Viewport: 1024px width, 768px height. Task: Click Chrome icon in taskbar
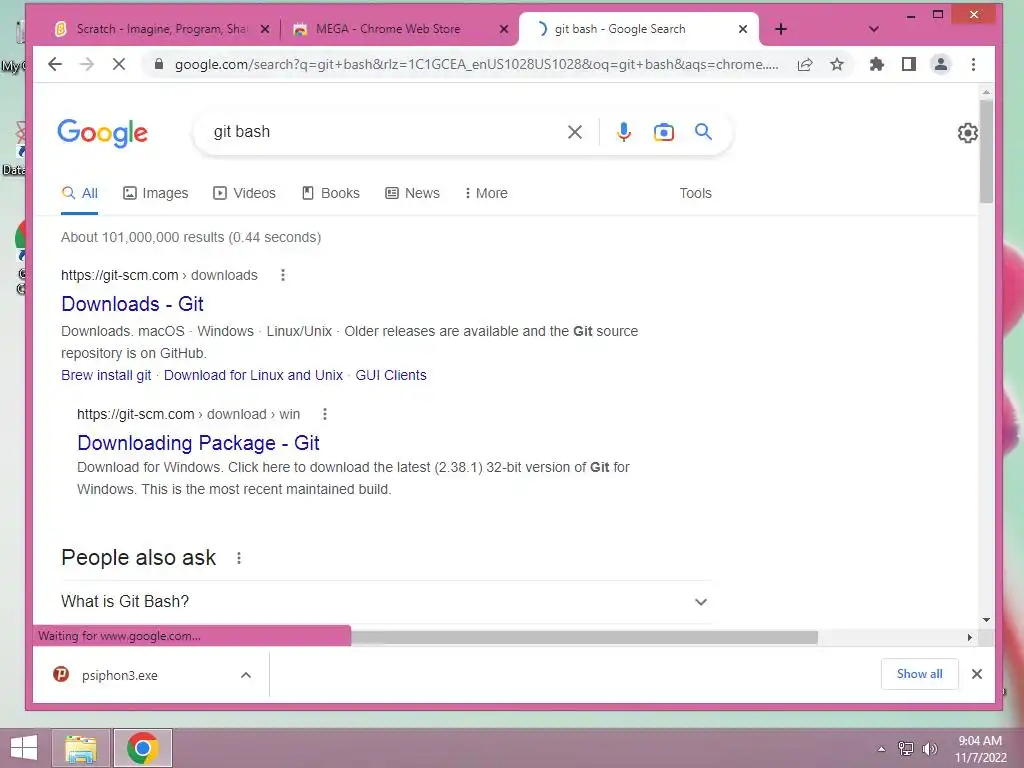click(x=142, y=748)
